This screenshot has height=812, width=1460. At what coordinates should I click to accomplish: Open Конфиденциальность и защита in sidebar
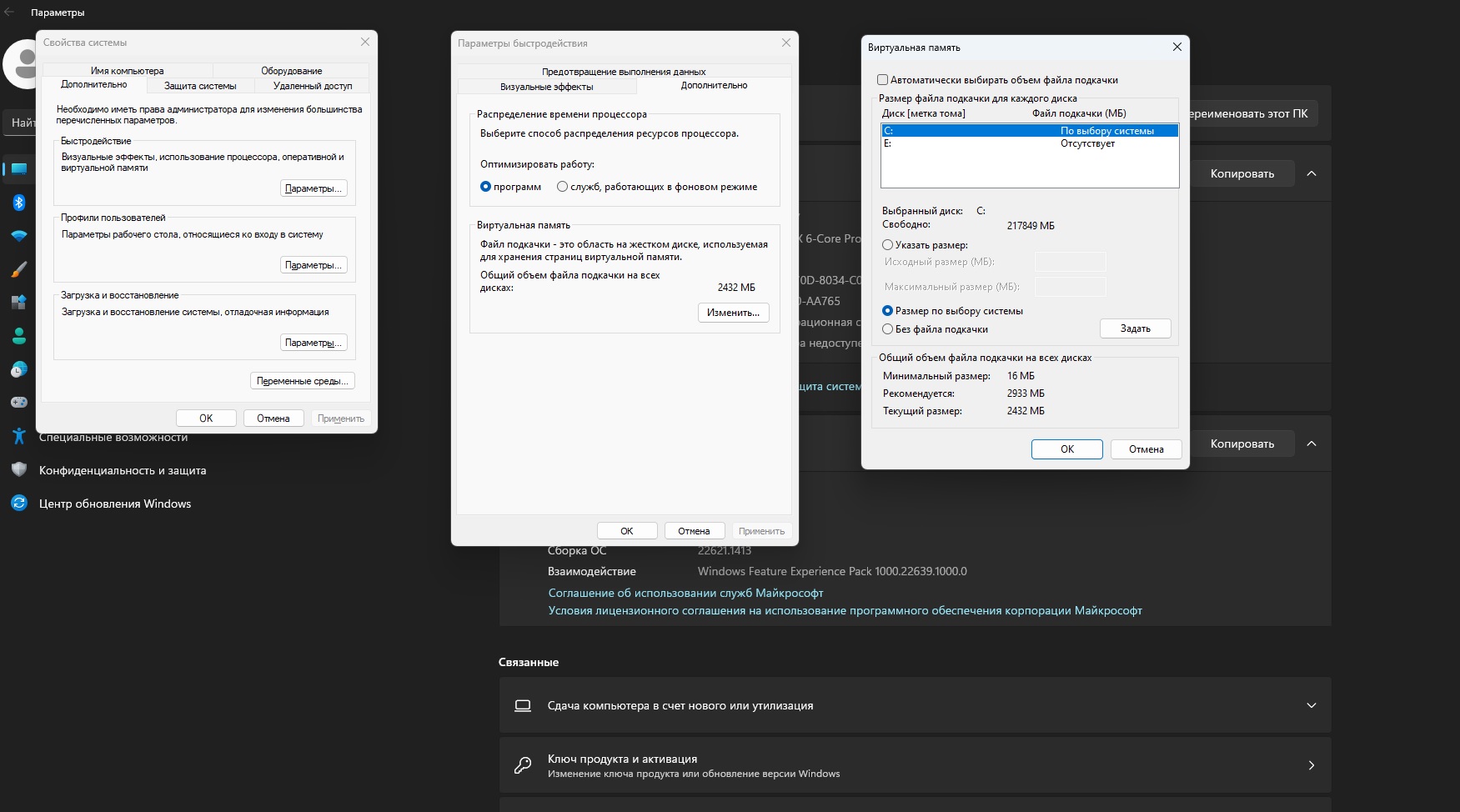(123, 470)
